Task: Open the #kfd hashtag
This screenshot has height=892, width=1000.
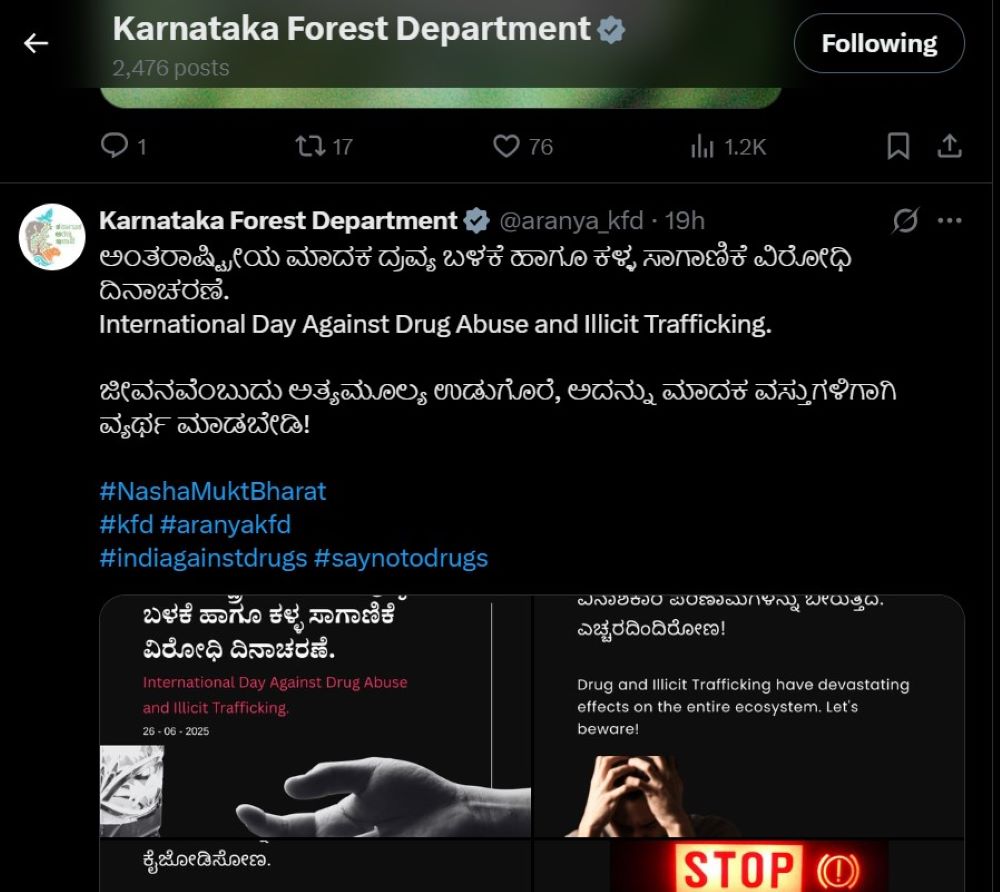Action: (x=126, y=524)
